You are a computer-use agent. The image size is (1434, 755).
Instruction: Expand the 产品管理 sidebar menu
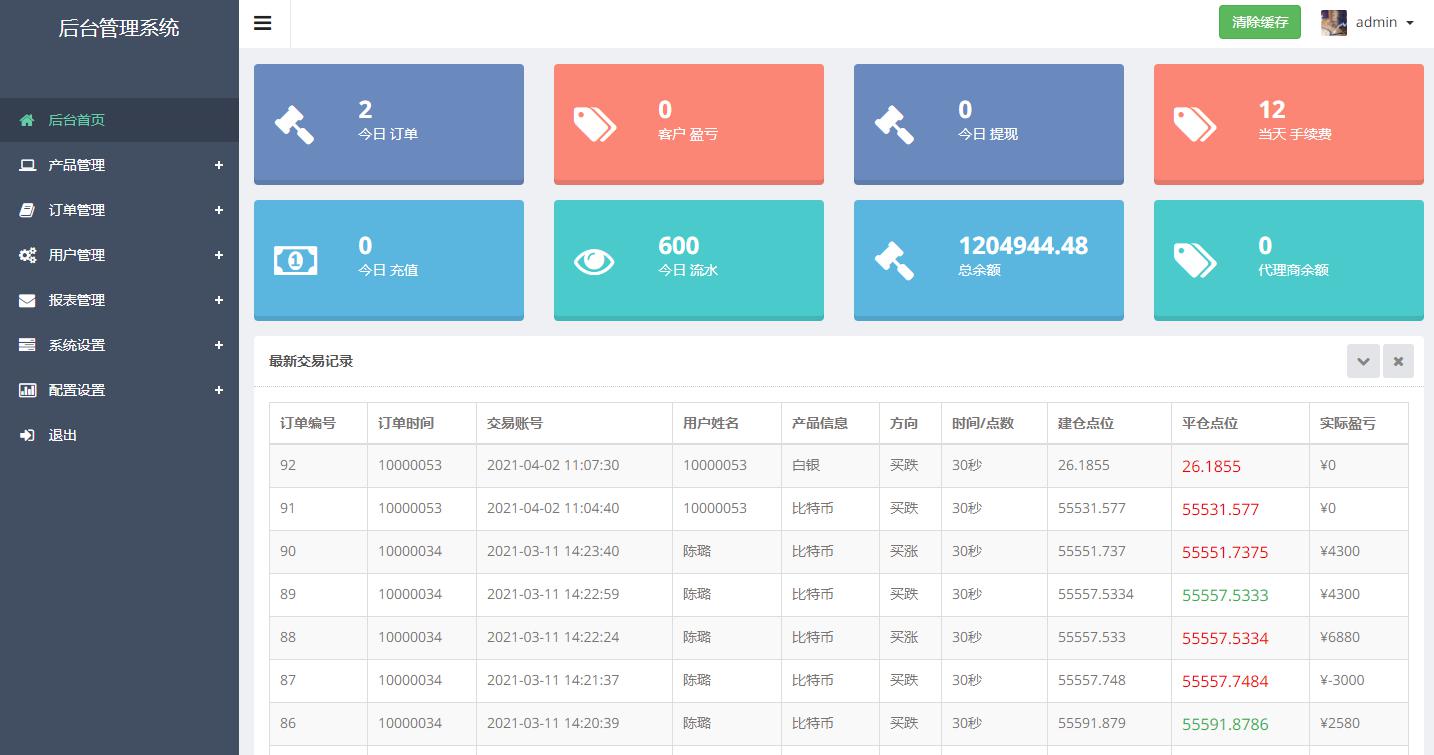point(219,165)
